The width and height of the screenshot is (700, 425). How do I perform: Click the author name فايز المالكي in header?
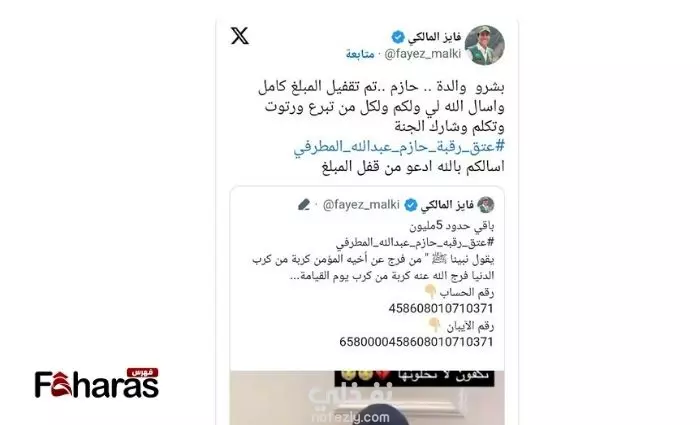pyautogui.click(x=434, y=37)
